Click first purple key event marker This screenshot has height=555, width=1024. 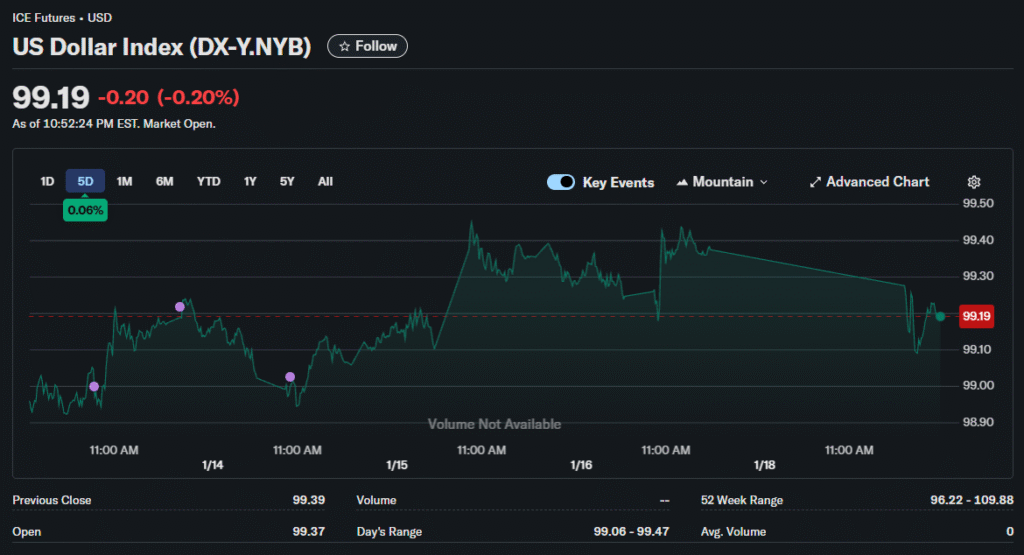94,386
